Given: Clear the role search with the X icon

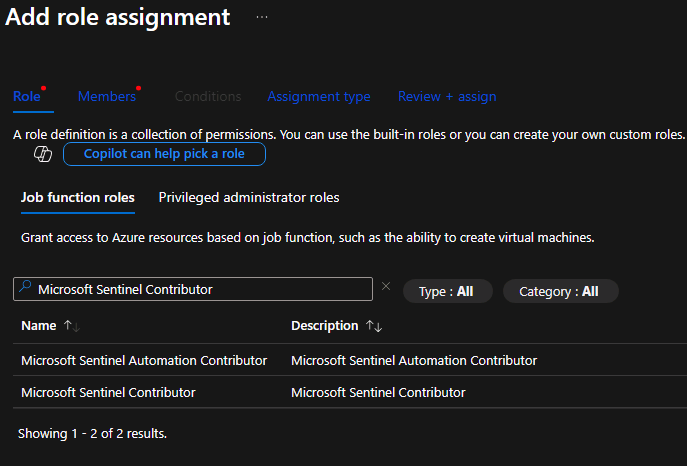Looking at the screenshot, I should point(386,286).
